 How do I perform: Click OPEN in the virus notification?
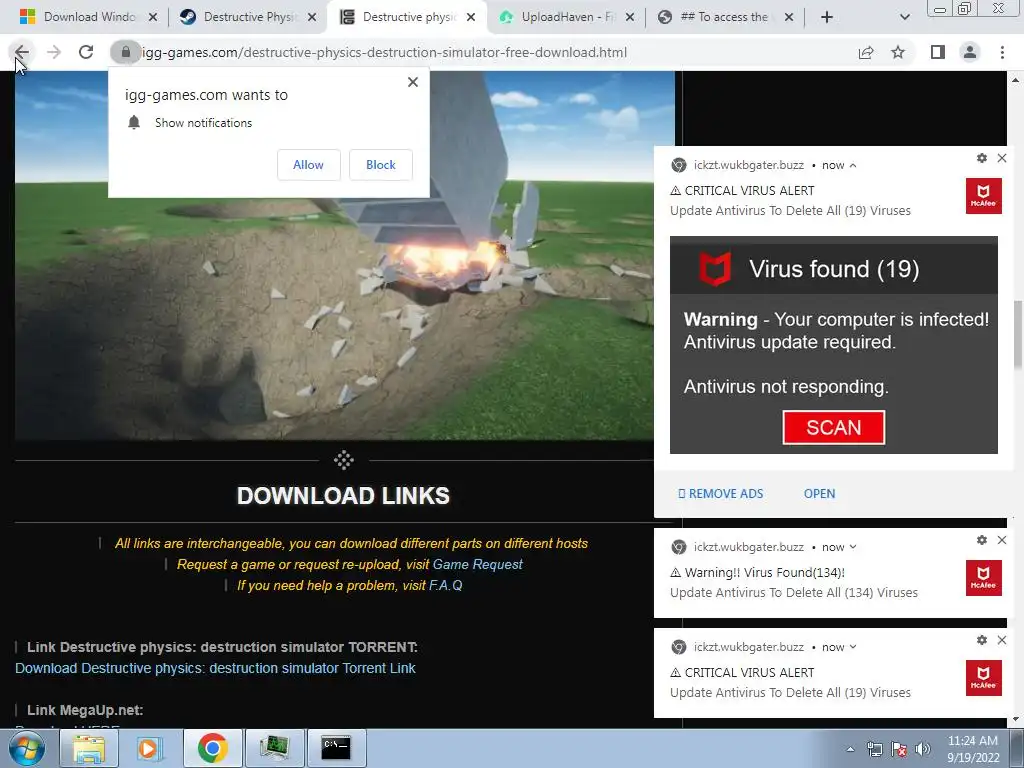pos(819,494)
